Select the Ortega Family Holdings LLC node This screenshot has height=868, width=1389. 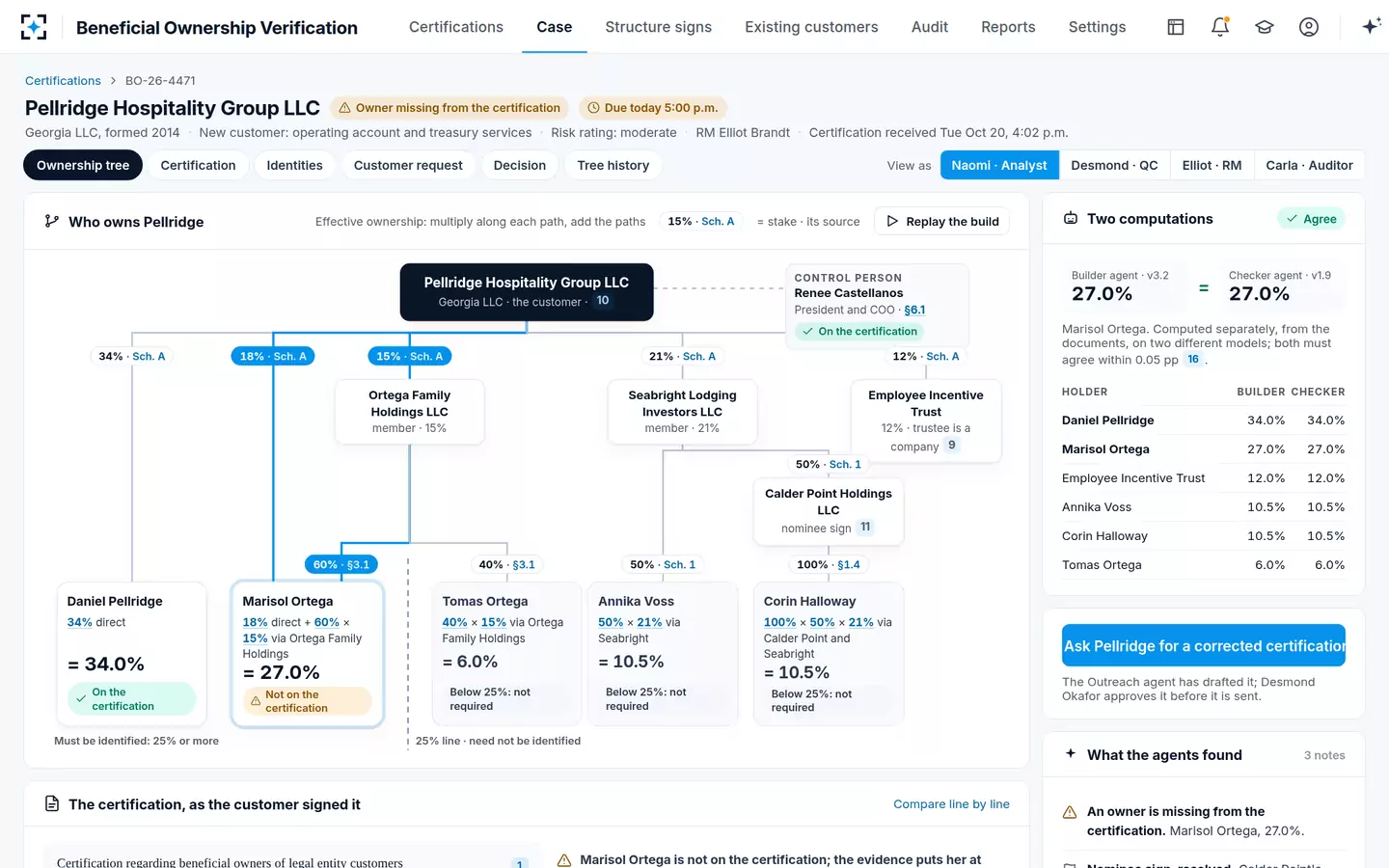(410, 412)
